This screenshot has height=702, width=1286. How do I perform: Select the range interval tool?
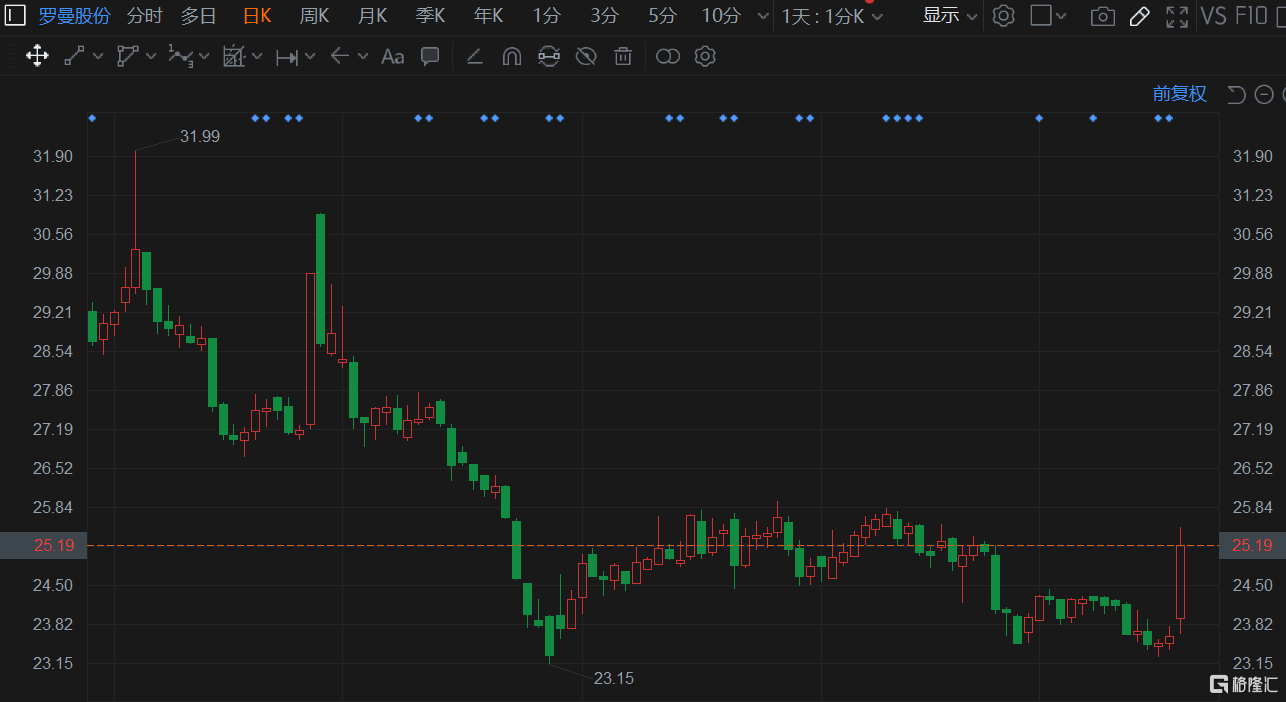pos(287,57)
